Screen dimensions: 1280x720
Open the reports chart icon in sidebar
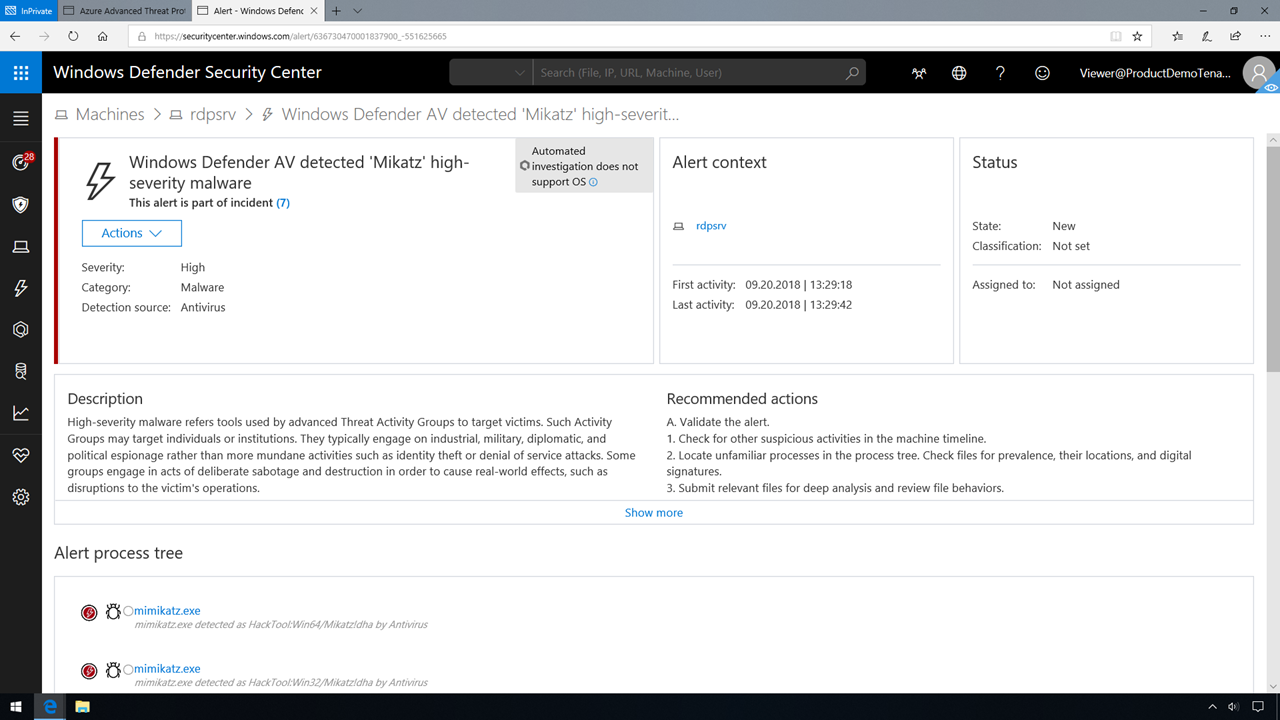click(21, 413)
